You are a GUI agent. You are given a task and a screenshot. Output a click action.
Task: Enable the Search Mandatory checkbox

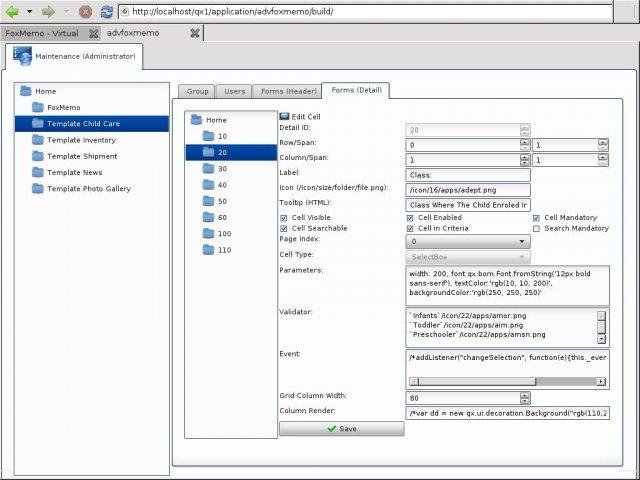pos(536,229)
